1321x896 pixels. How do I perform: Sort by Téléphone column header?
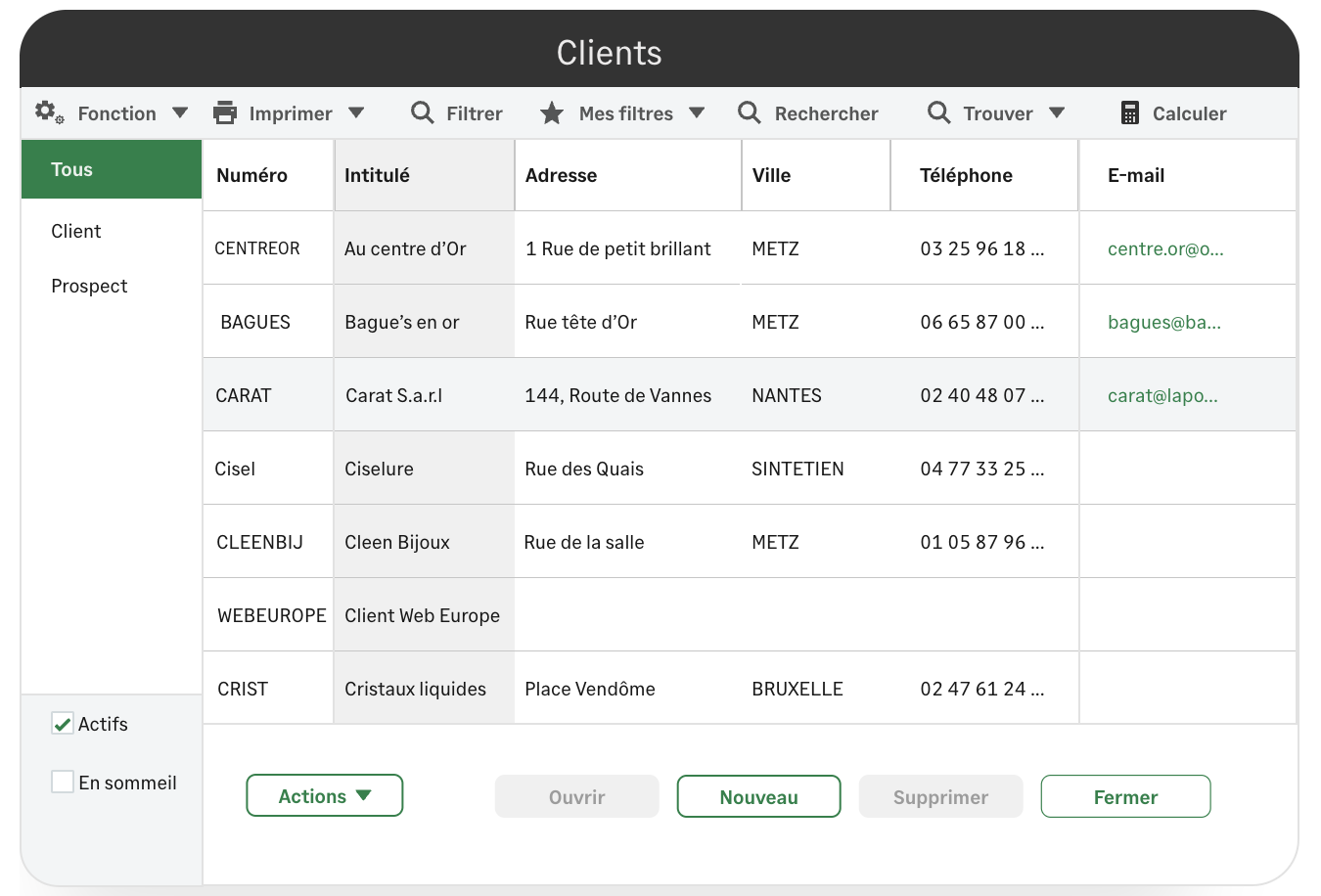pyautogui.click(x=984, y=175)
